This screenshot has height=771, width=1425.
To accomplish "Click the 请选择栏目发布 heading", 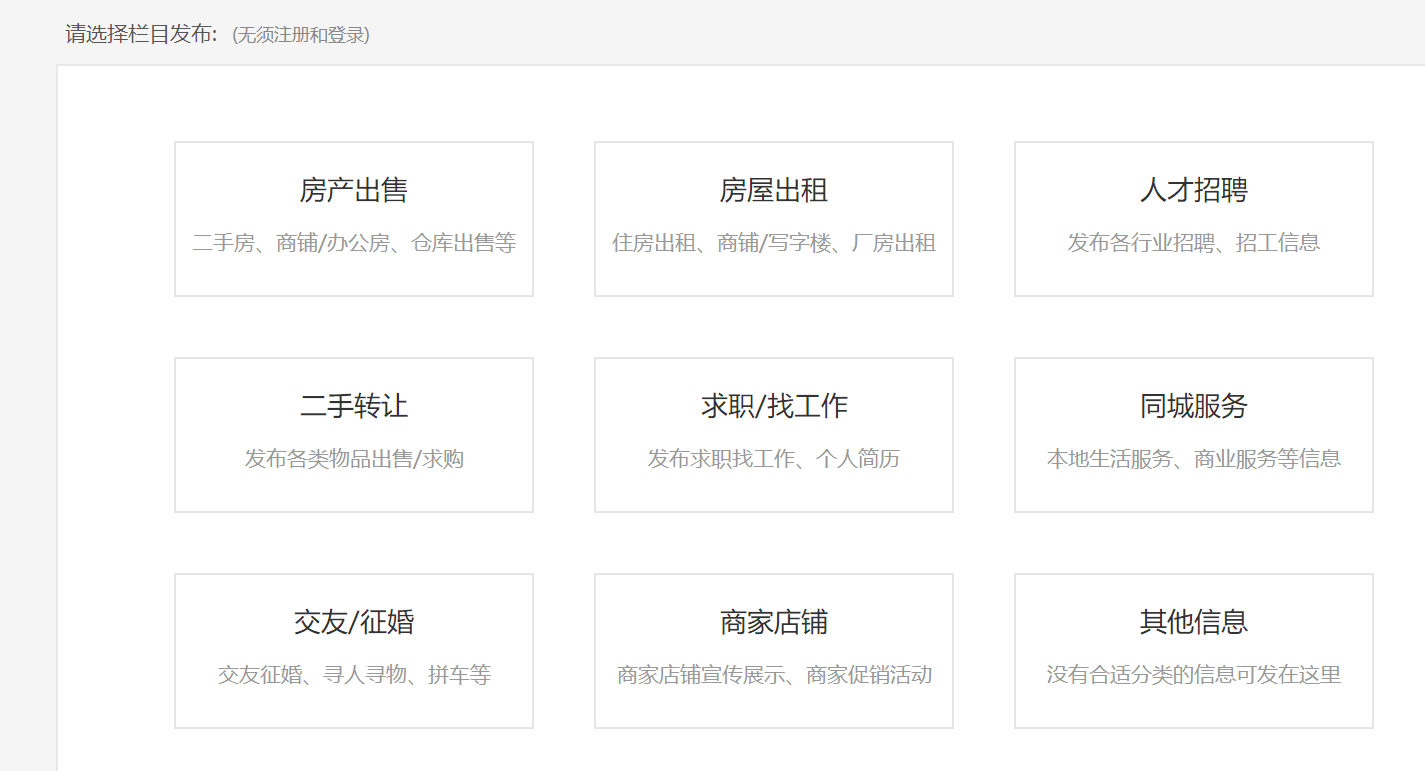I will 141,34.
